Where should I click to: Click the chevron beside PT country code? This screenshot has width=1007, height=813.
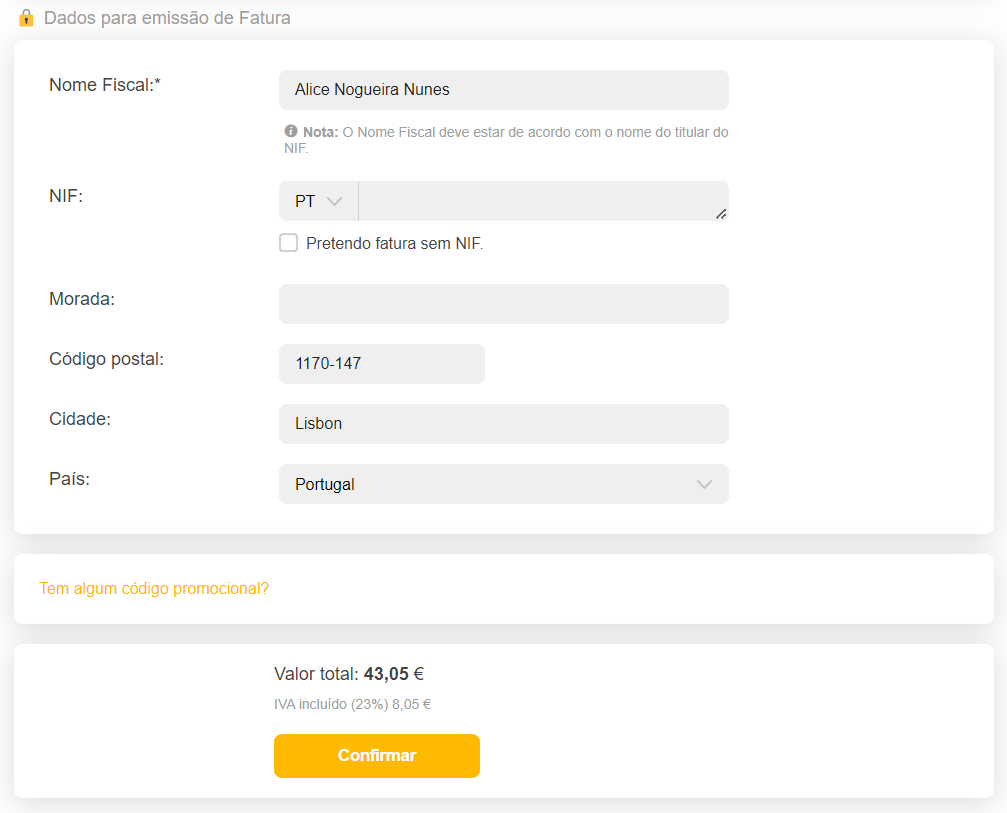click(x=334, y=201)
